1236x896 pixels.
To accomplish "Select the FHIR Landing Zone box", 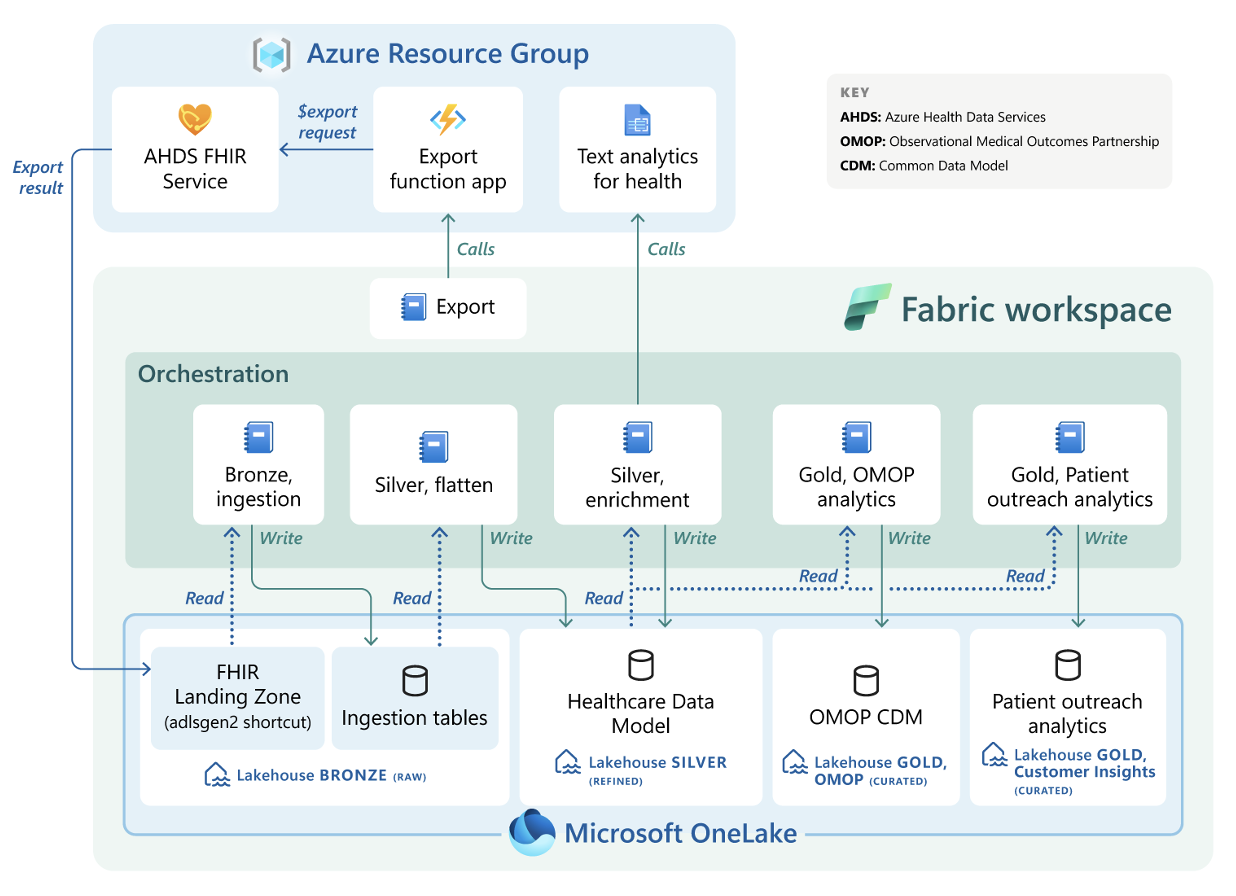I will pos(238,698).
